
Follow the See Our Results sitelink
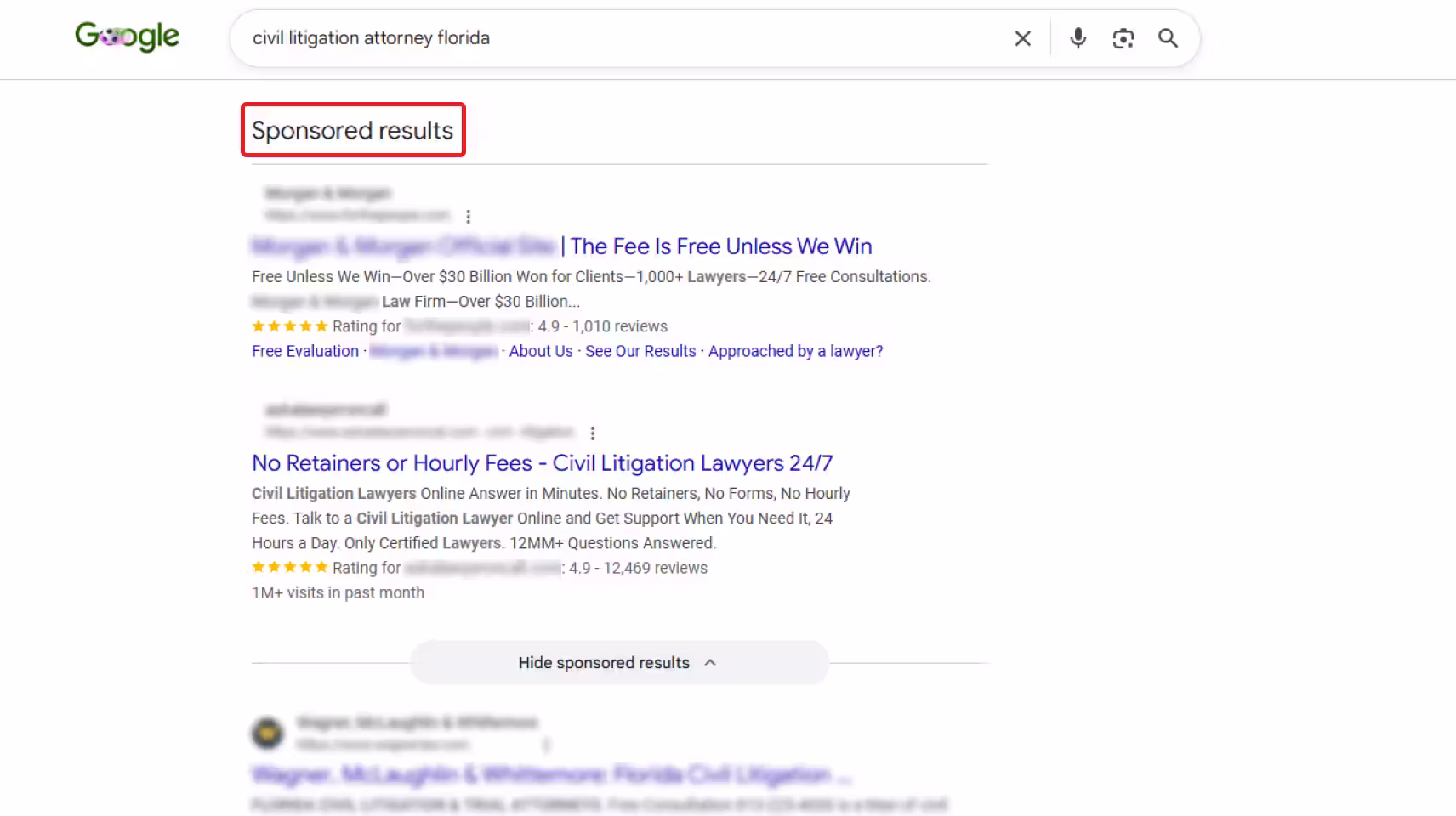pyautogui.click(x=640, y=351)
